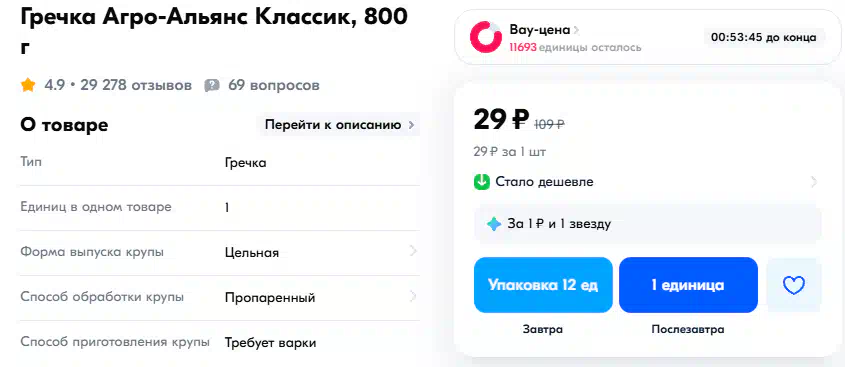
Task: Click arrow in Перейти к описанию button
Action: [411, 126]
